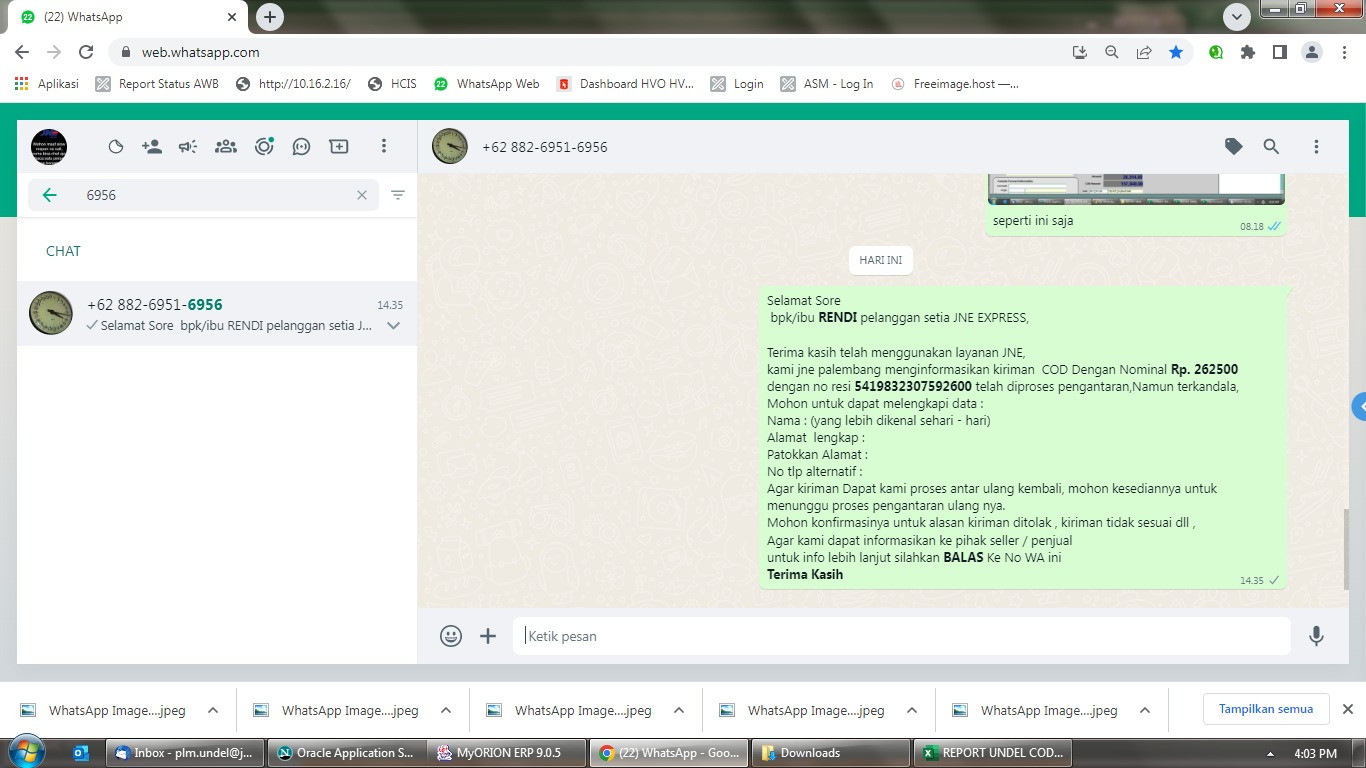Start a new chat with plus-bubble icon
This screenshot has height=768, width=1366.
339,147
